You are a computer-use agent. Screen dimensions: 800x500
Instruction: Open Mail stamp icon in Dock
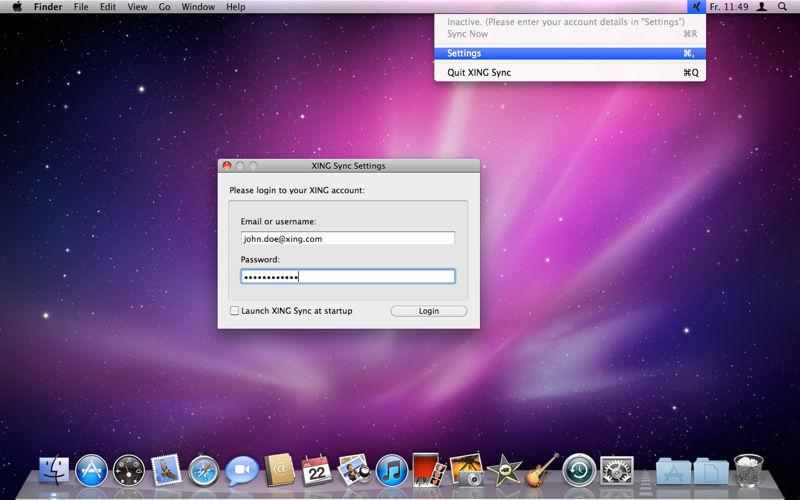tap(166, 470)
